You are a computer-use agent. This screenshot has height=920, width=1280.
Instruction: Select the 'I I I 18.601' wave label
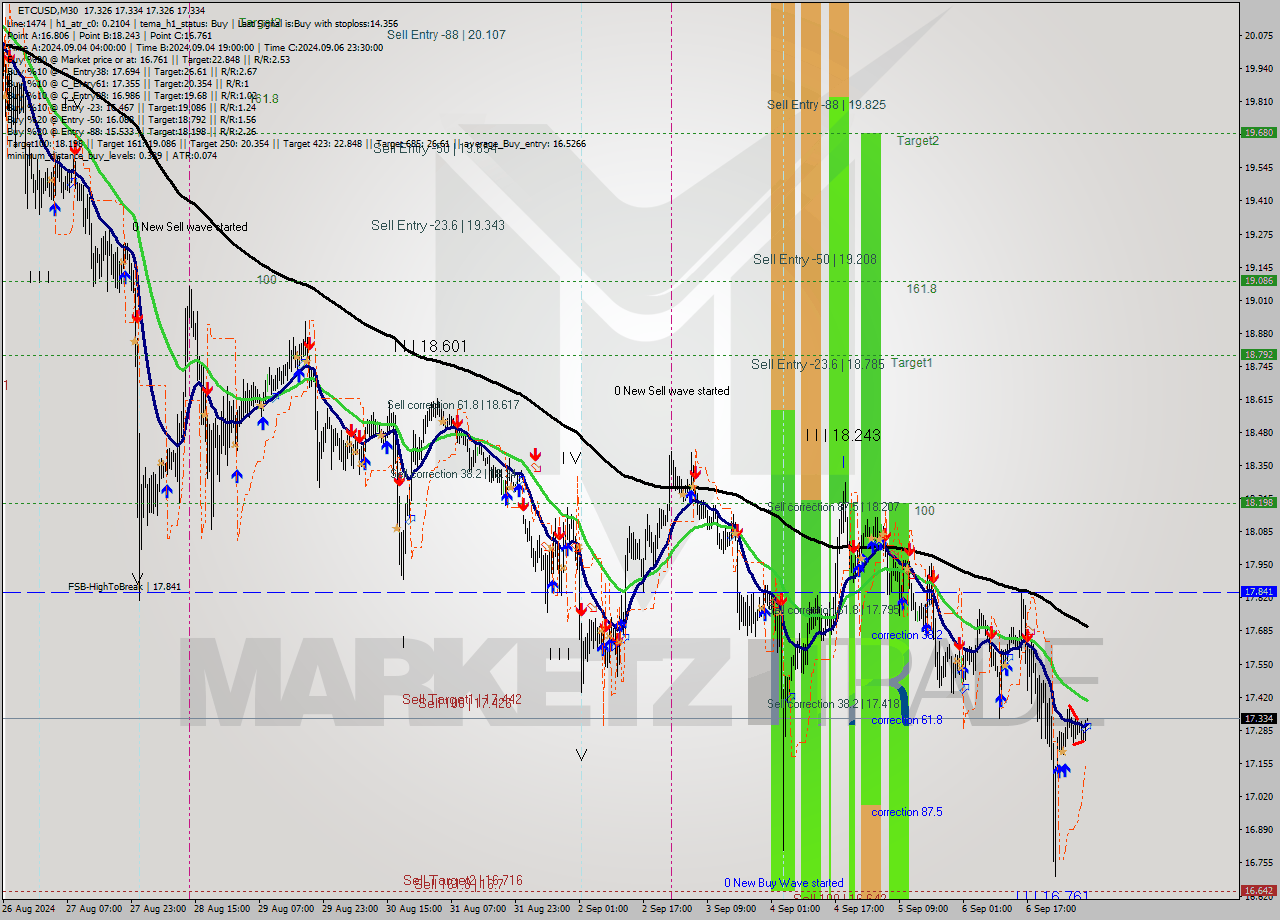pos(430,346)
